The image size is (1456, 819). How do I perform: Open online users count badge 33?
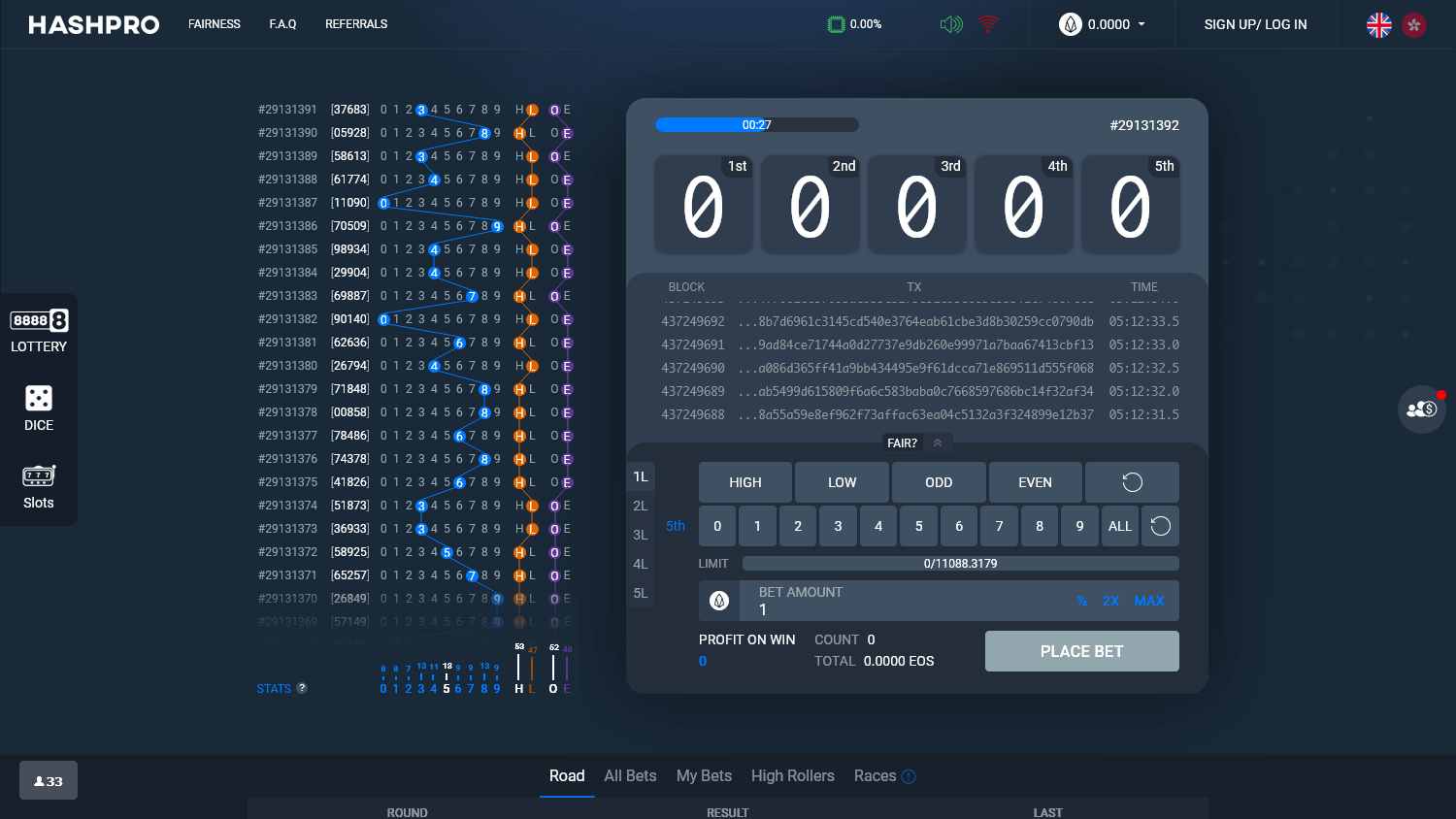point(49,780)
